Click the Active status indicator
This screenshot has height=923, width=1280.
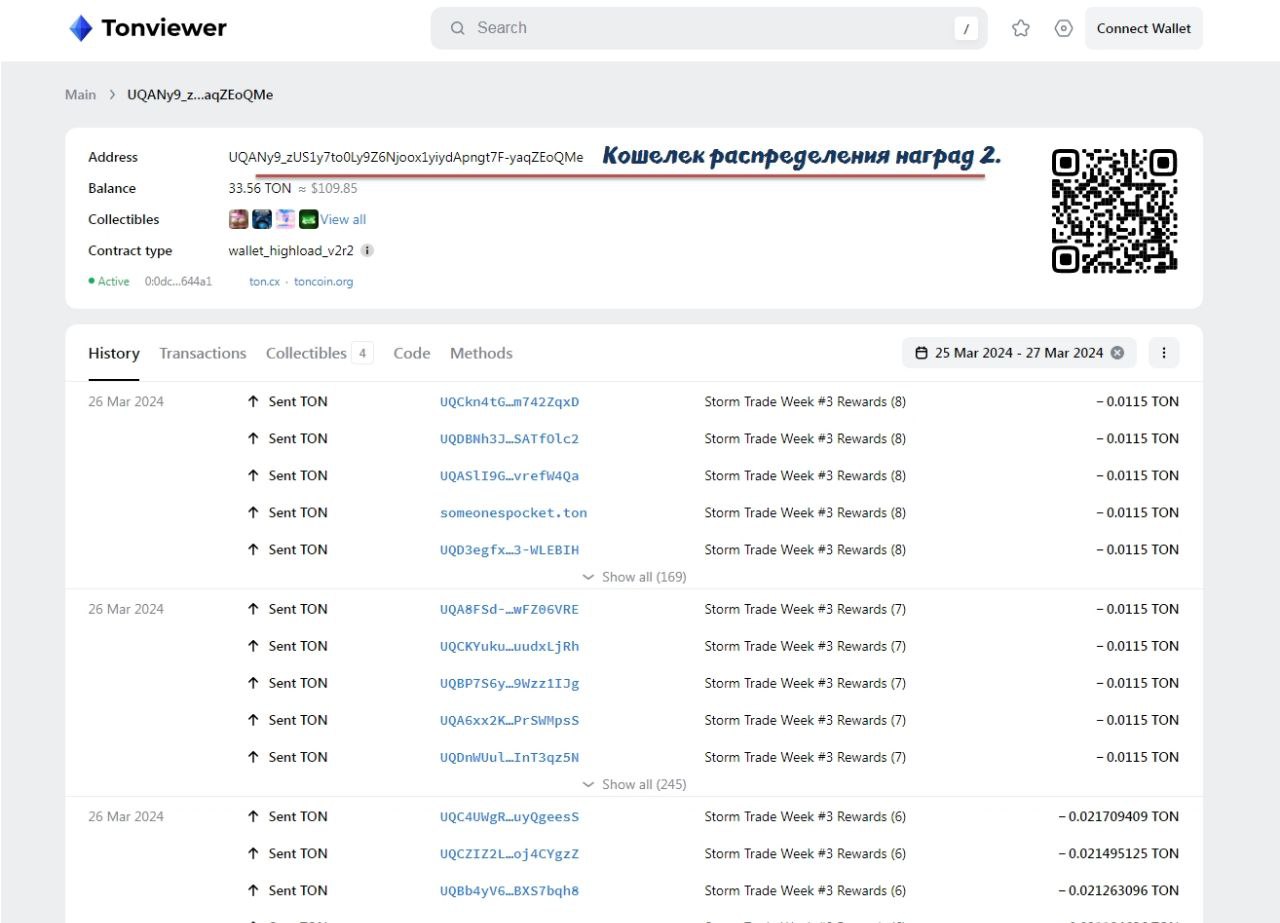click(109, 282)
